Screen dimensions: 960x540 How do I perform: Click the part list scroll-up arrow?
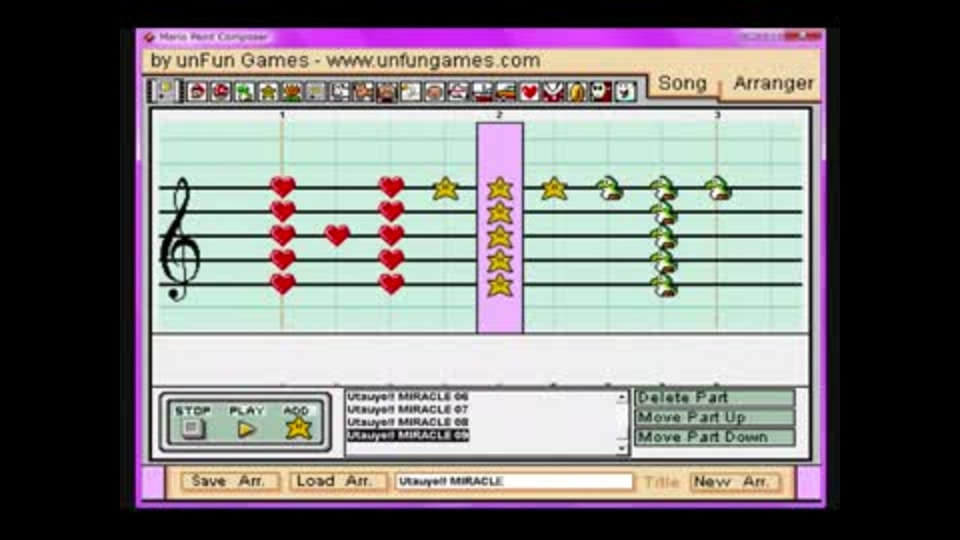pyautogui.click(x=621, y=397)
